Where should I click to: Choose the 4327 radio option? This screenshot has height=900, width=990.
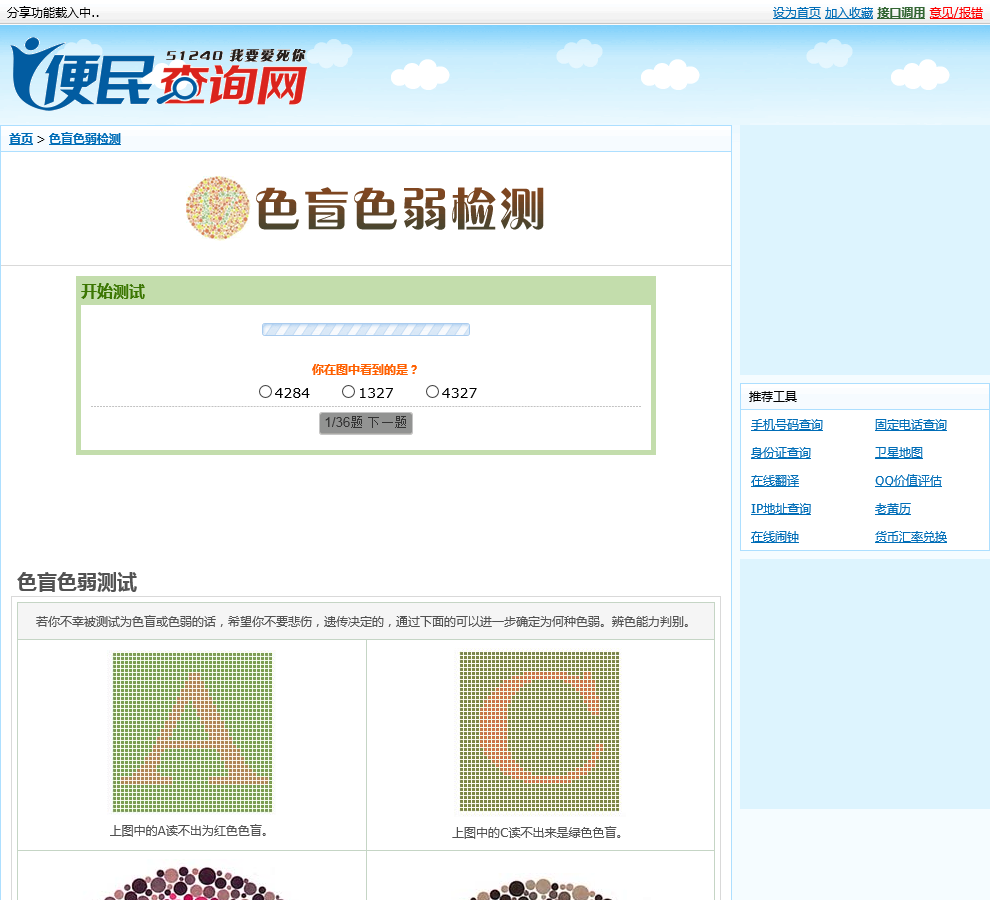[432, 392]
